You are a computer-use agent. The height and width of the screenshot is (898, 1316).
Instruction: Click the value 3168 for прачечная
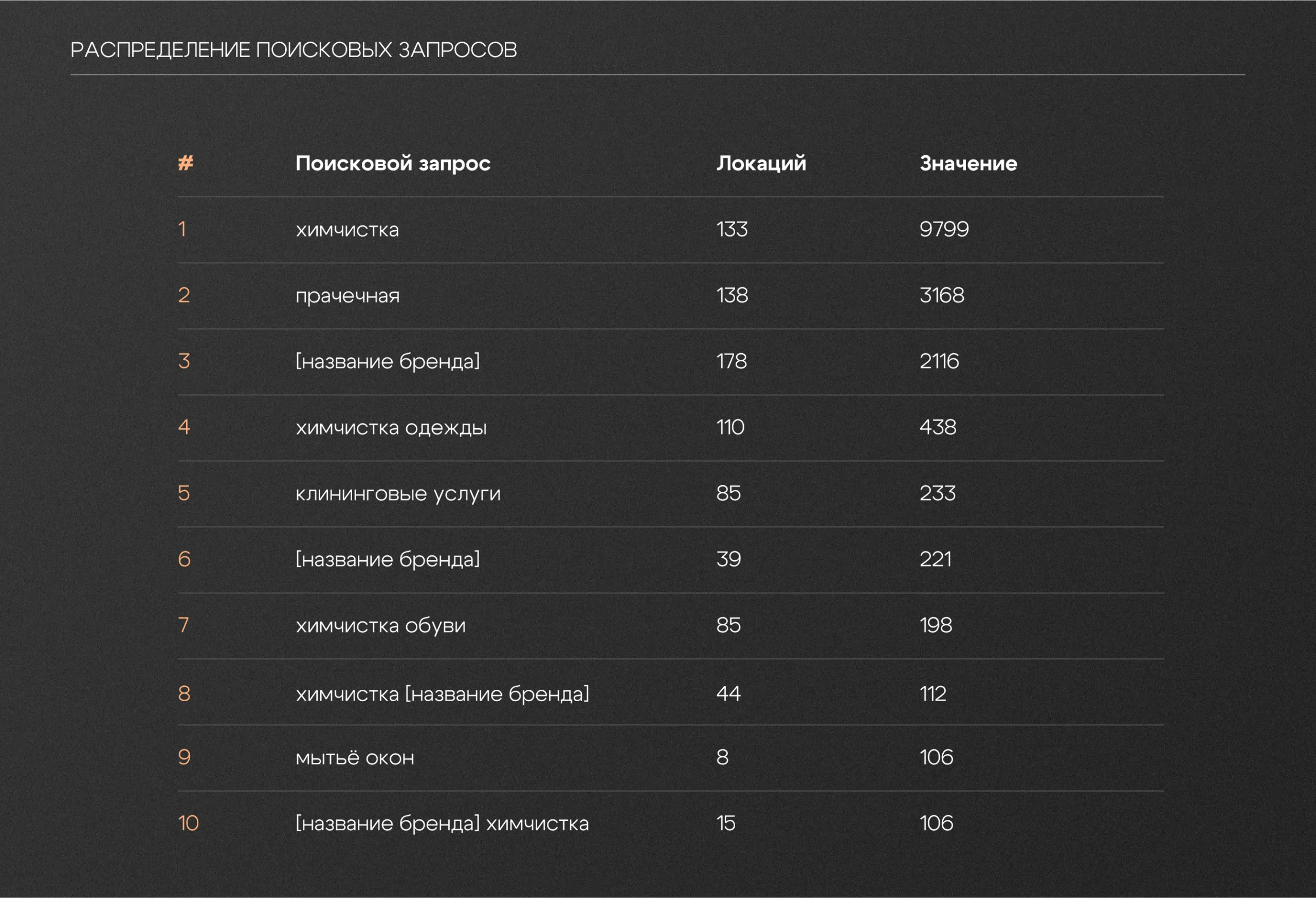(x=942, y=296)
